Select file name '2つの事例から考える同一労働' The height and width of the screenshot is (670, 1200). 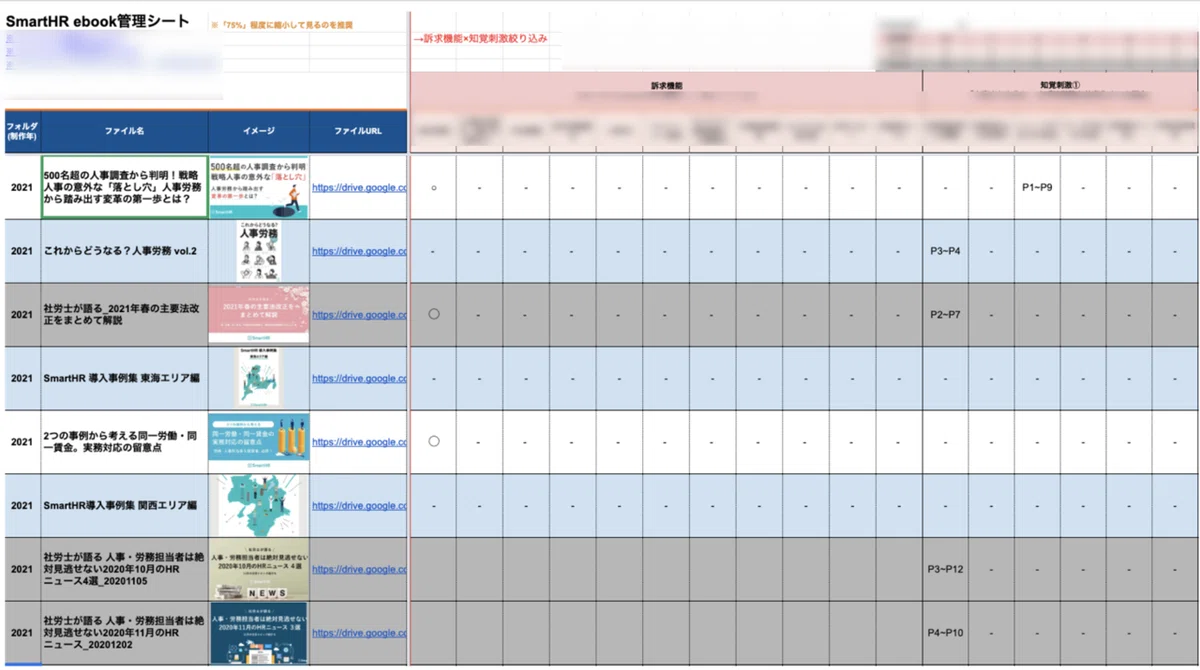tap(125, 441)
